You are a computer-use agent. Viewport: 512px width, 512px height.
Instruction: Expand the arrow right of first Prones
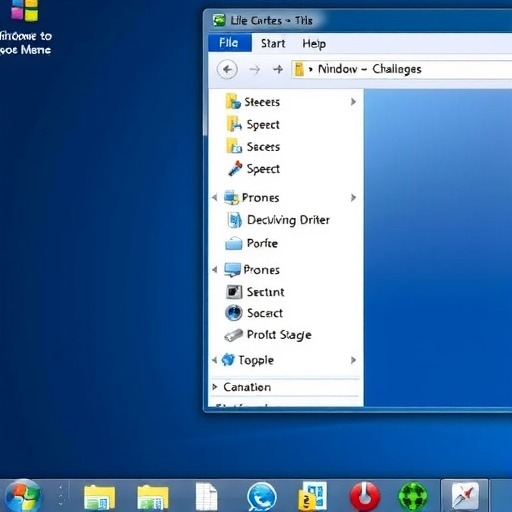353,197
